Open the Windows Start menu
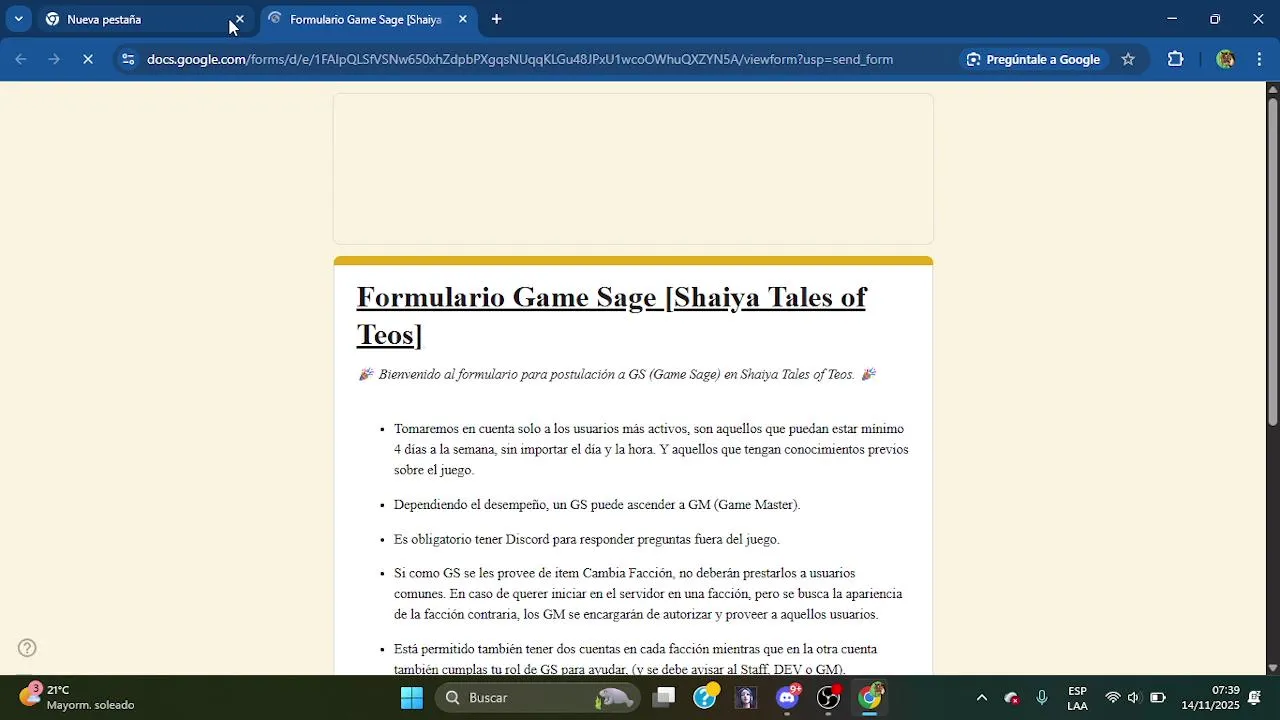 tap(412, 697)
